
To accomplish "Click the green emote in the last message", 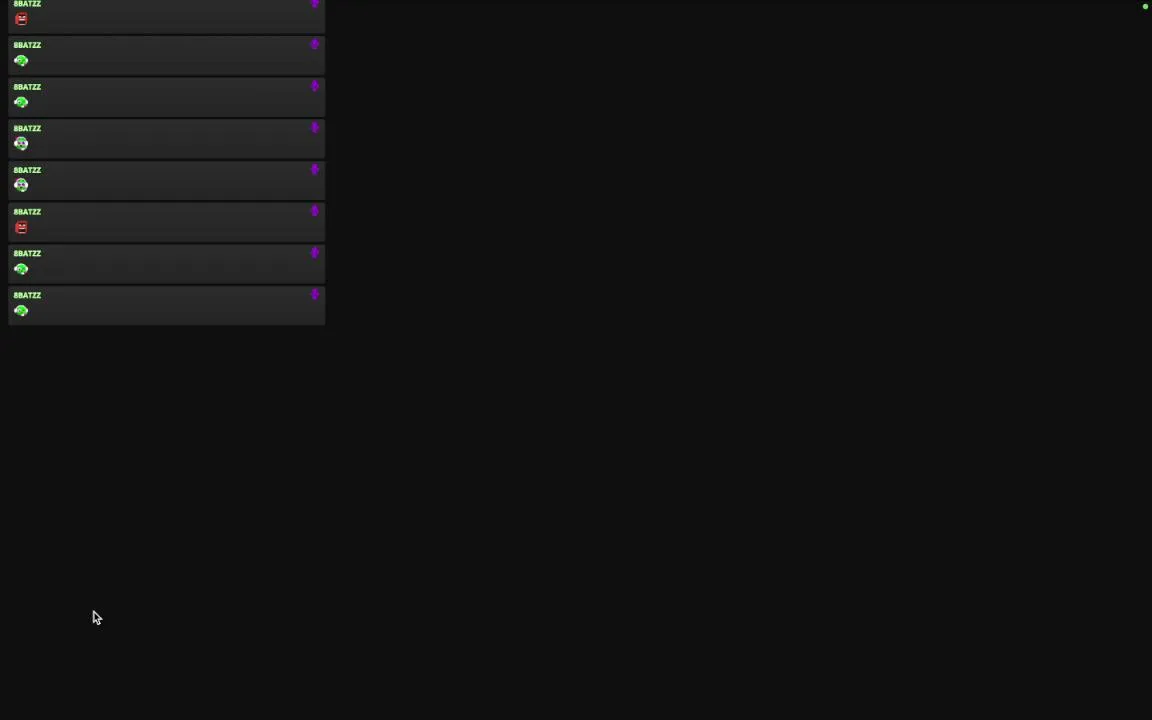I will pos(21,311).
